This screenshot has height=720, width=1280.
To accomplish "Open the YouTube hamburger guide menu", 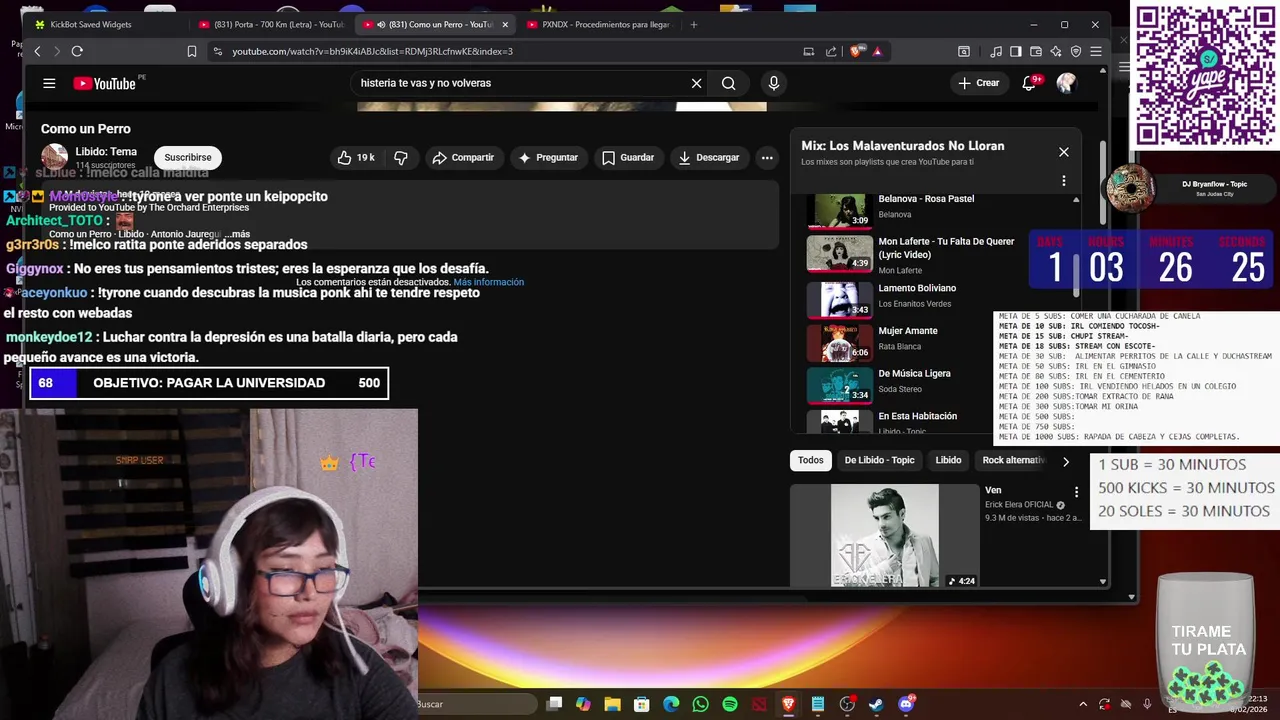I will point(49,83).
